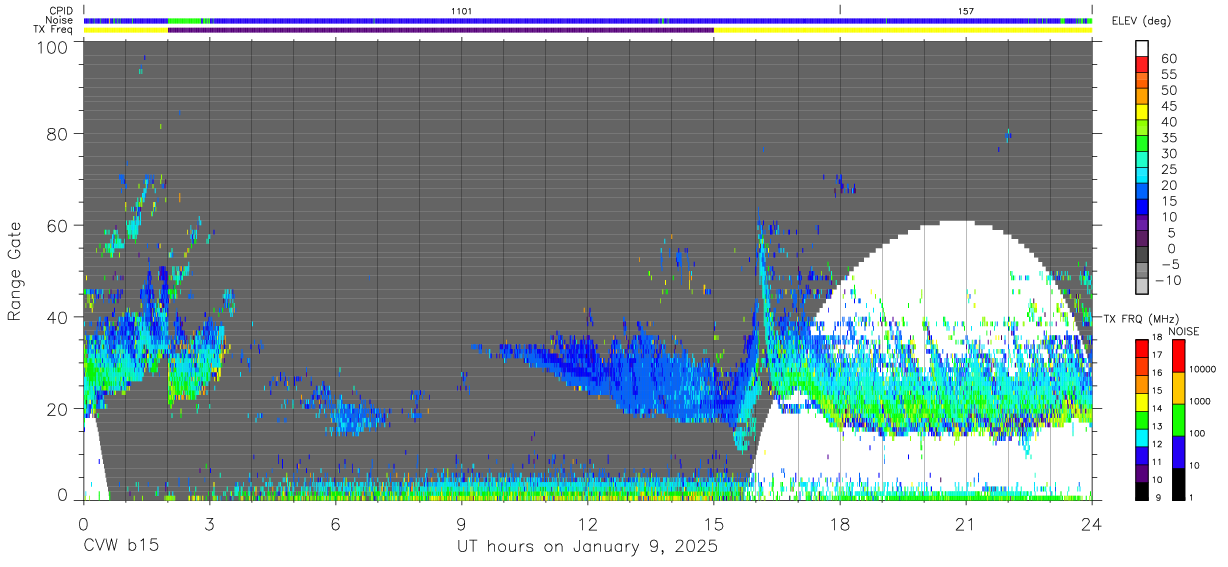Select the black bottom segment of TX FRQ colorbar
The image size is (1228, 567).
click(x=1142, y=490)
